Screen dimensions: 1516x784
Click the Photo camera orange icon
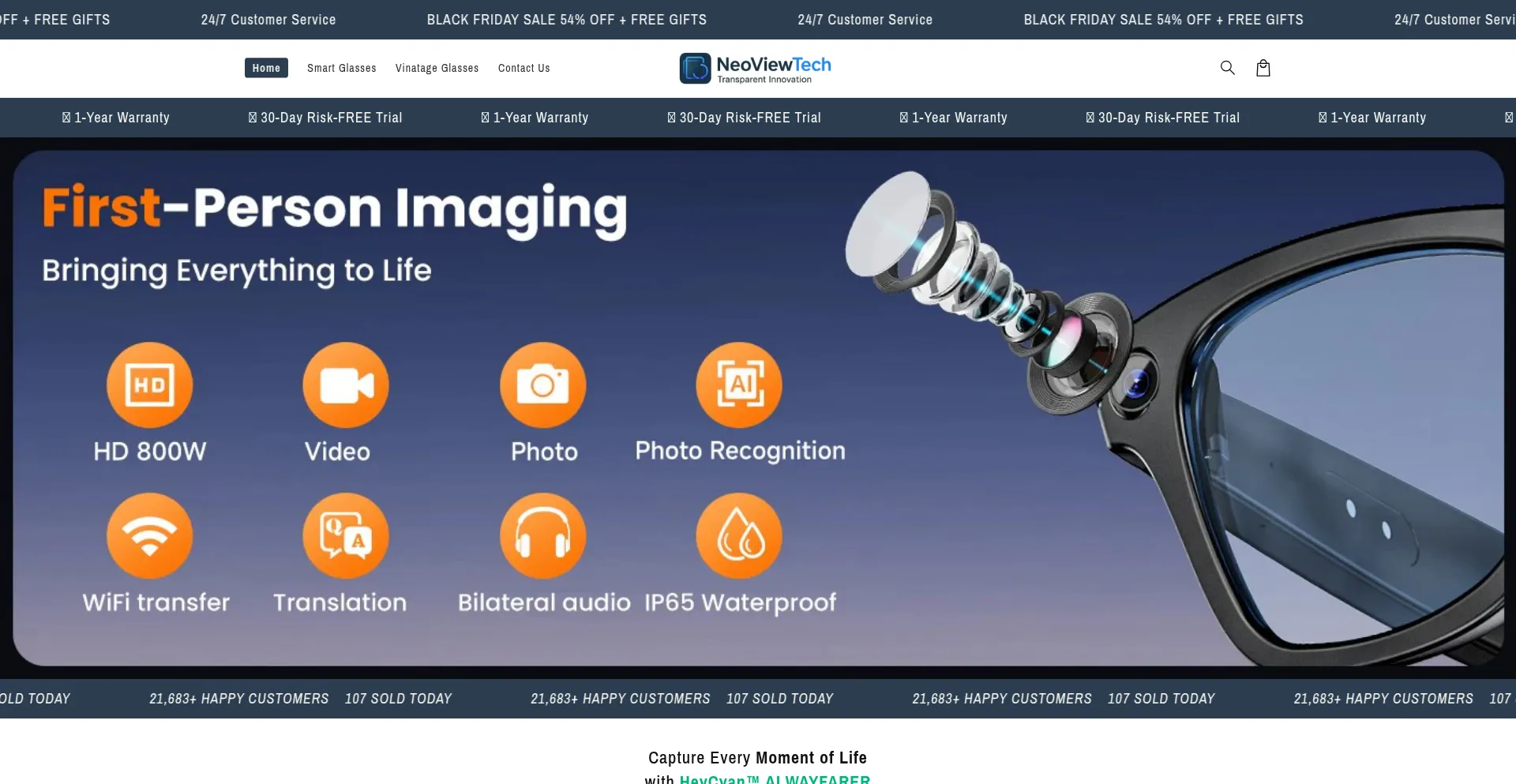543,385
